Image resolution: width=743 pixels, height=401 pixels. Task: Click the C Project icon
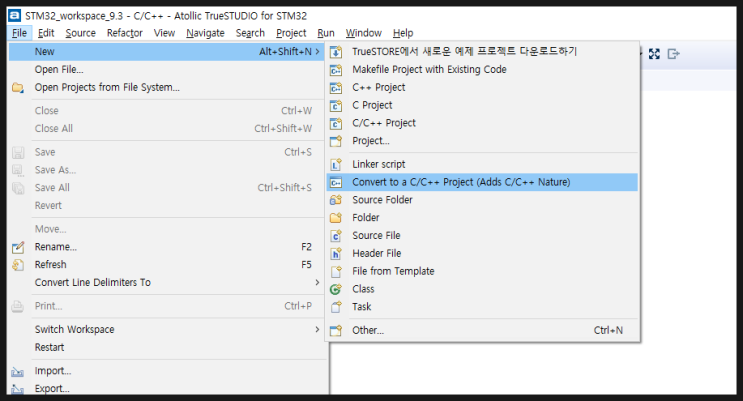coord(336,105)
